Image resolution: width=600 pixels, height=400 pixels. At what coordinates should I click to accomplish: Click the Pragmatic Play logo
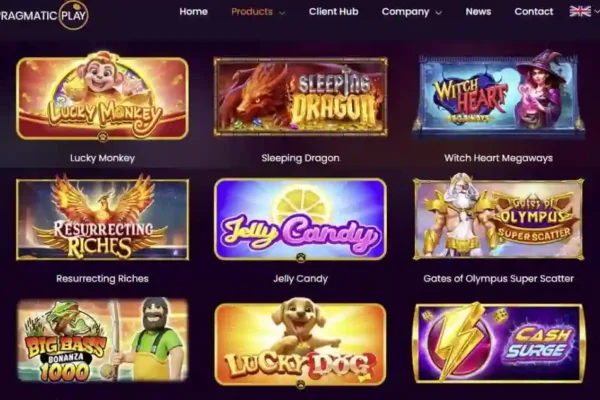pos(44,15)
